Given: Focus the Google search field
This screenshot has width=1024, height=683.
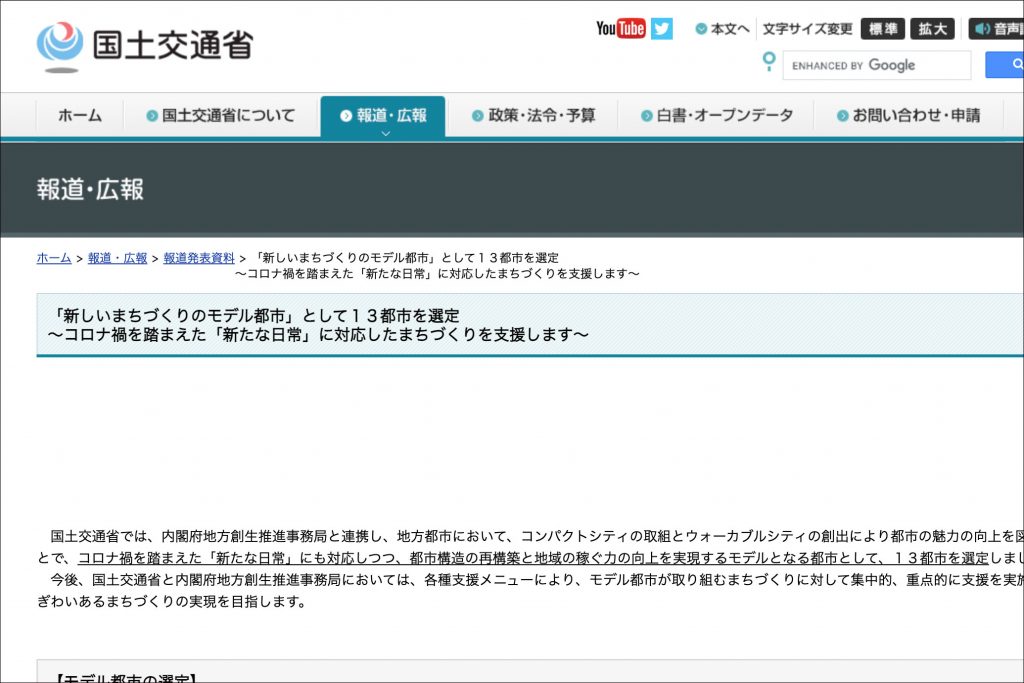Looking at the screenshot, I should (x=876, y=65).
